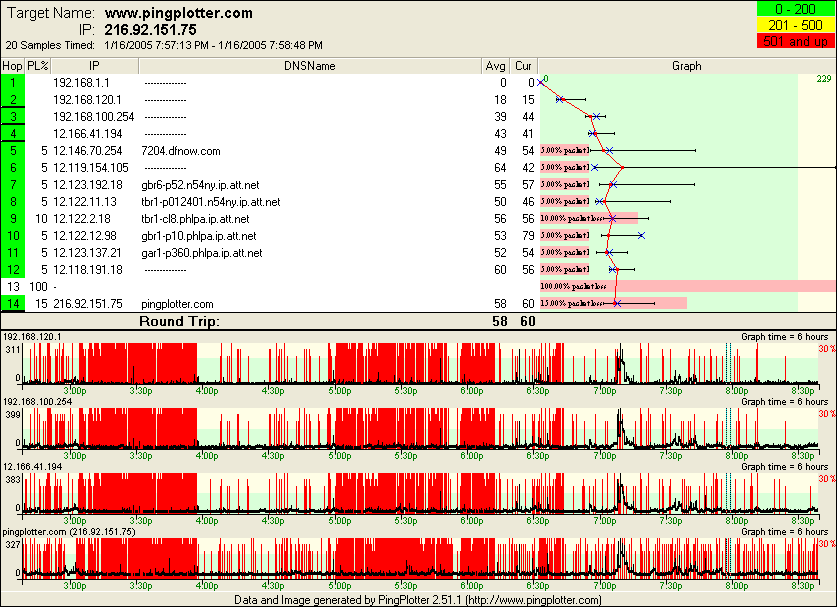Click the Graph column header
This screenshot has width=837, height=607.
pyautogui.click(x=686, y=66)
